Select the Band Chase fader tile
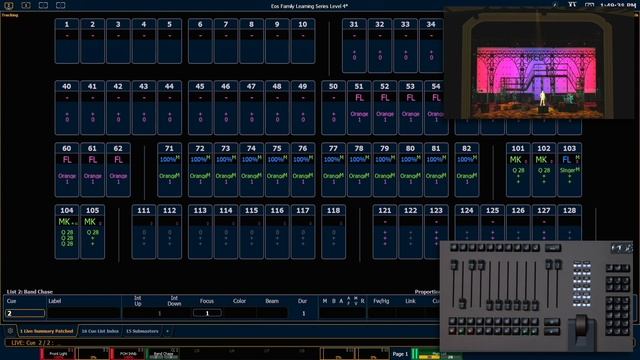 pos(163,353)
